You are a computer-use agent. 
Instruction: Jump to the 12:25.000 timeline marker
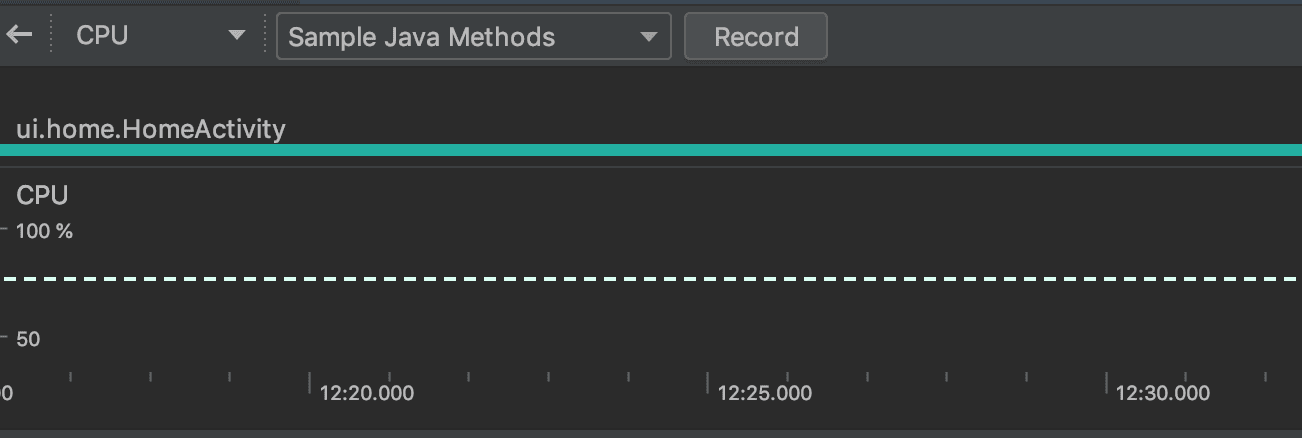(764, 394)
